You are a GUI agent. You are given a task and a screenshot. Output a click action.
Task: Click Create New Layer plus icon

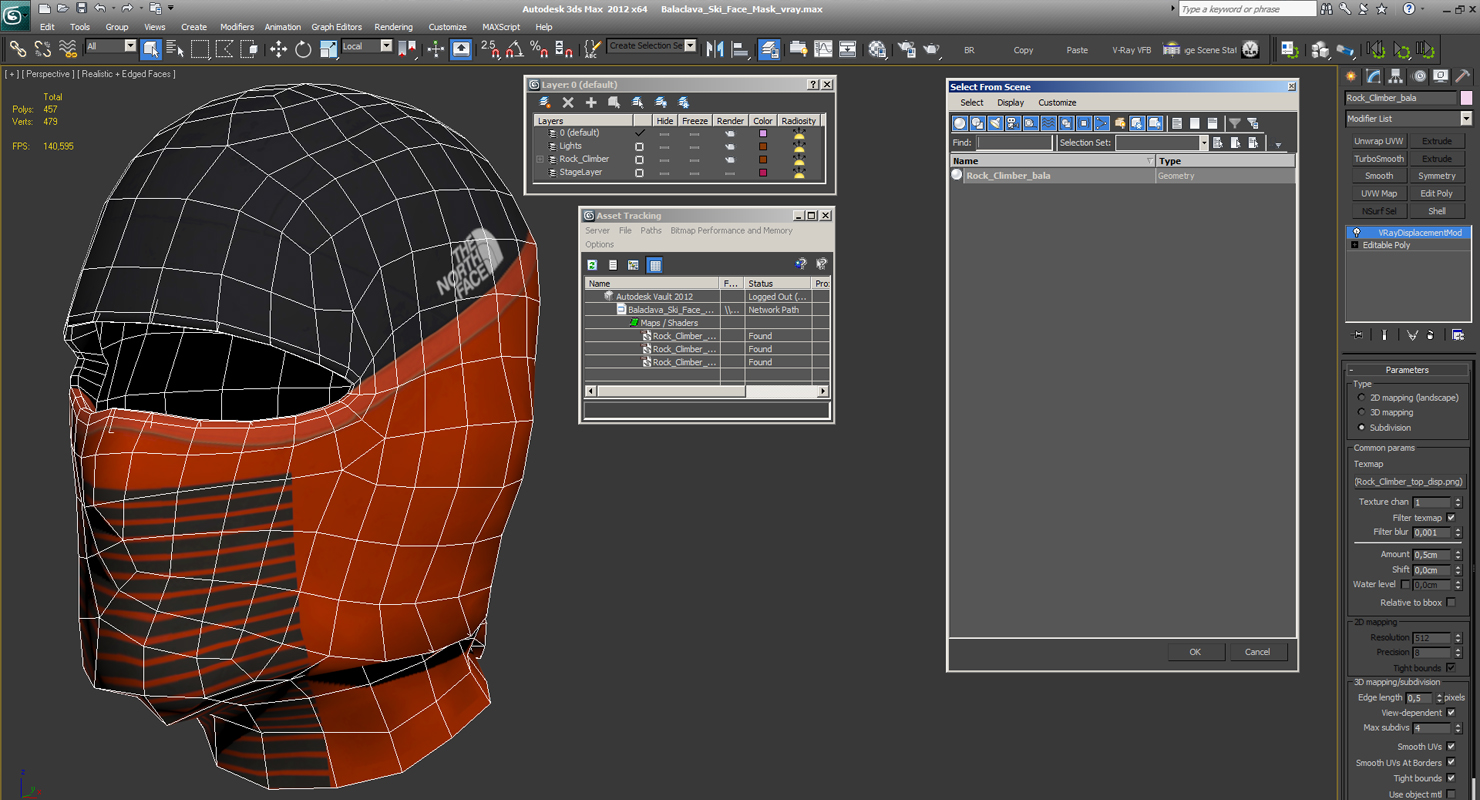591,102
